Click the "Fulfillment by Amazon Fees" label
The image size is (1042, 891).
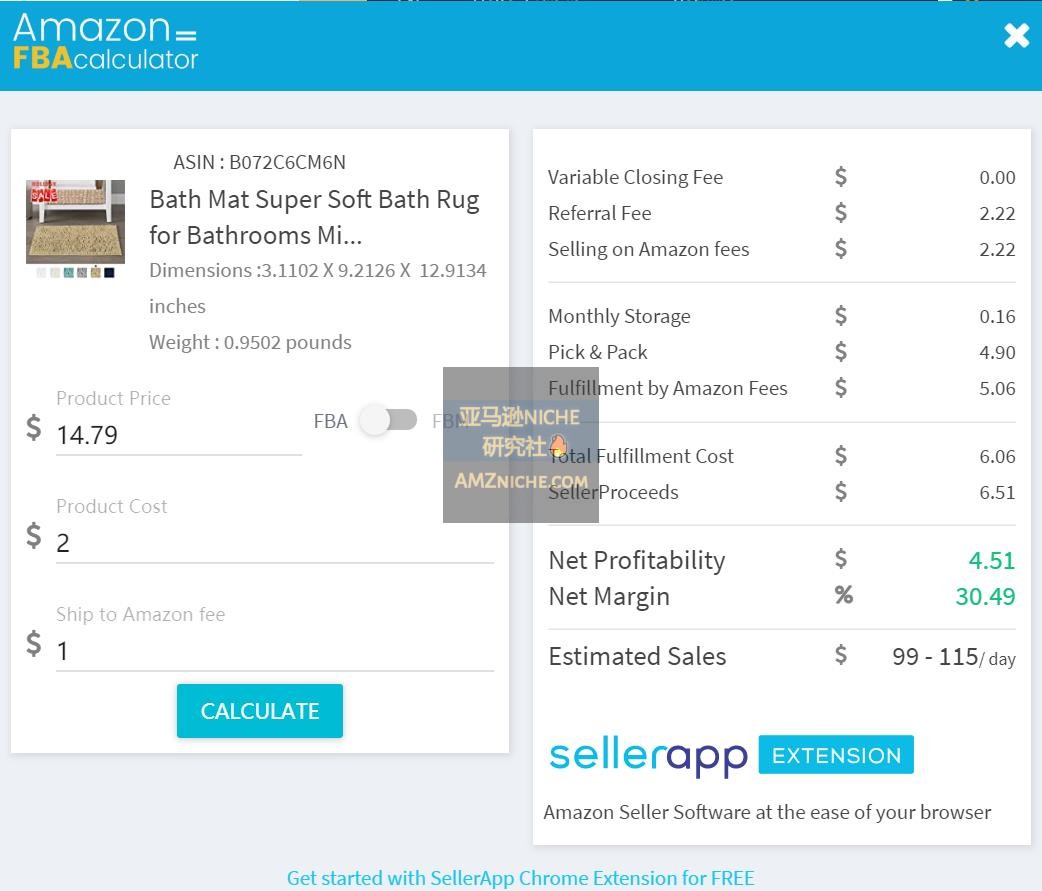click(x=668, y=388)
